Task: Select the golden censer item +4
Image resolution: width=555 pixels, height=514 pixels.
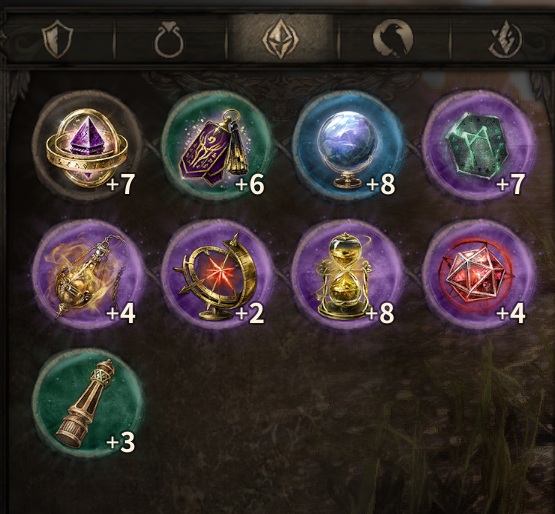Action: (x=87, y=275)
